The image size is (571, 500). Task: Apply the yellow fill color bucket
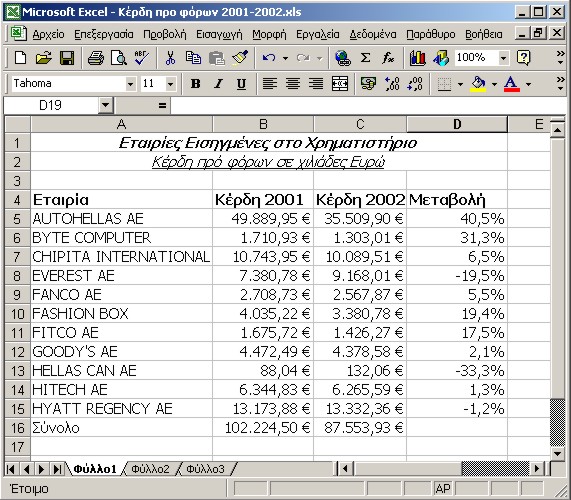[x=479, y=84]
